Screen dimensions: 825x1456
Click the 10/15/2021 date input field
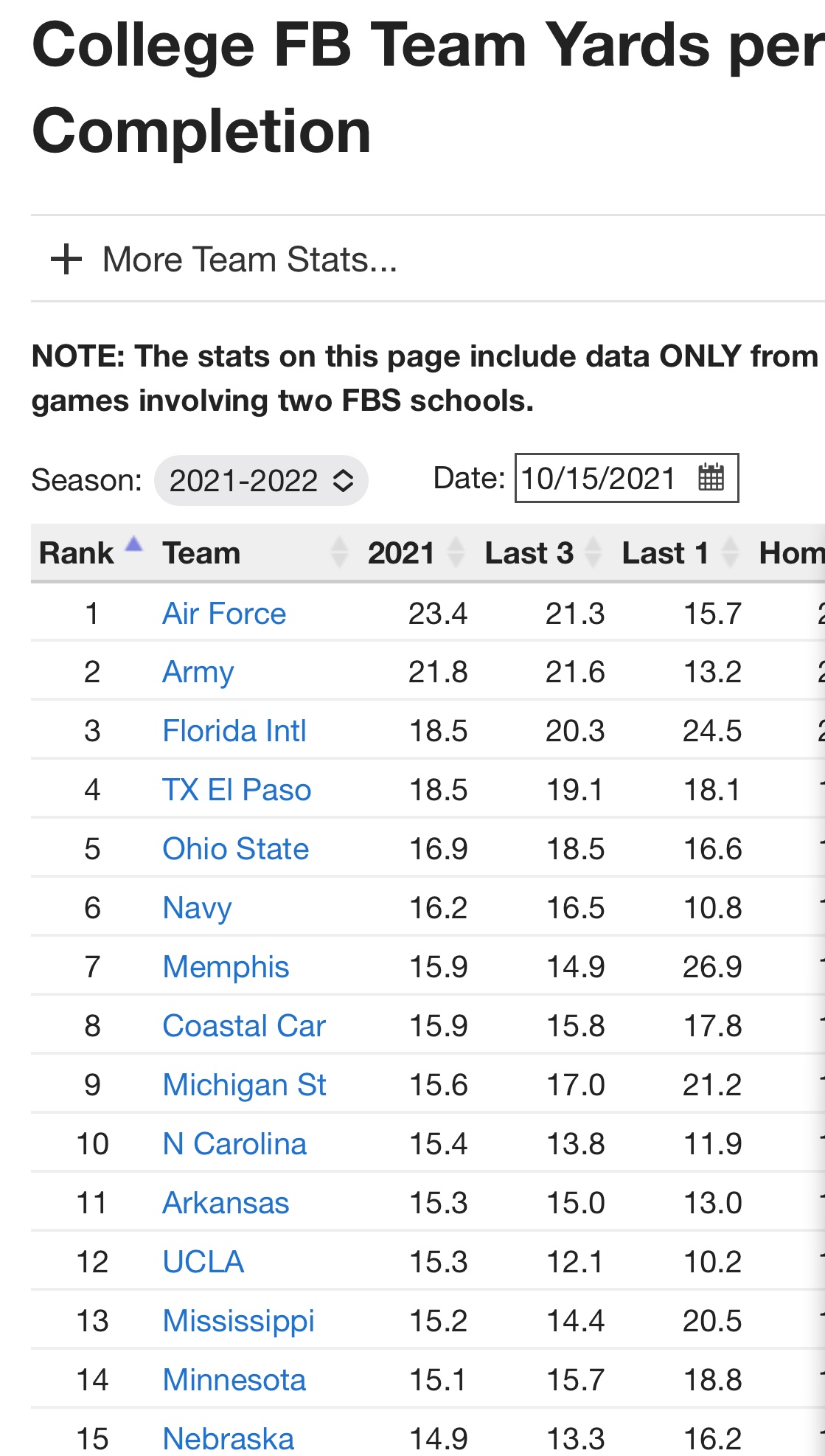pyautogui.click(x=627, y=478)
